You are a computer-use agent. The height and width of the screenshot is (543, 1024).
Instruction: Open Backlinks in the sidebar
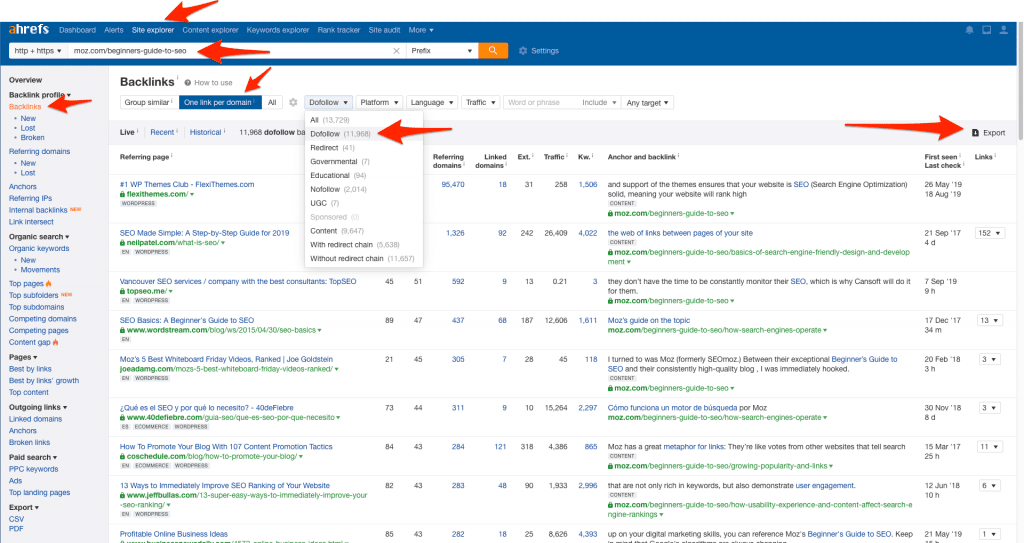pos(25,107)
